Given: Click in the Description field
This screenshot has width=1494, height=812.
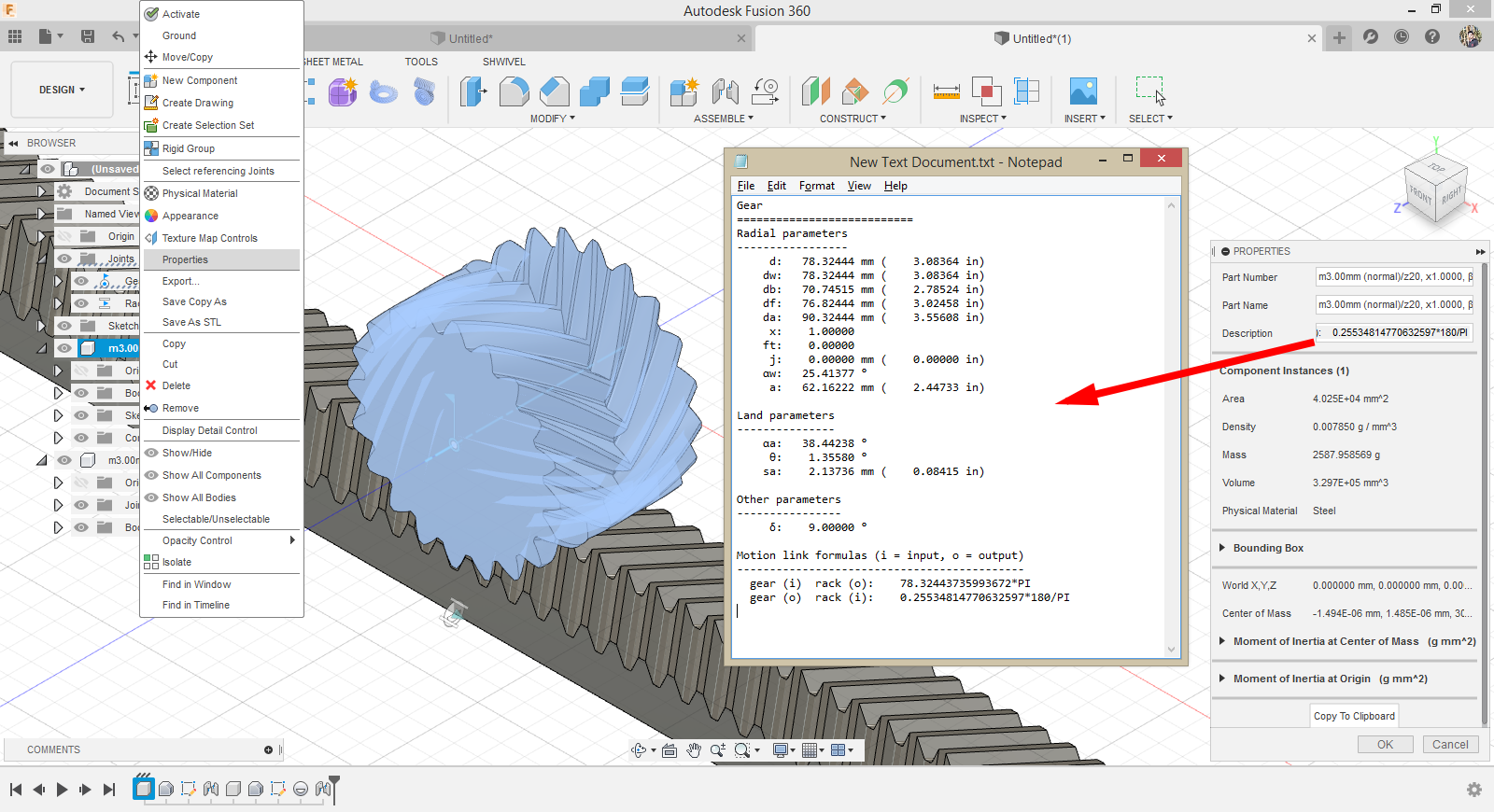Looking at the screenshot, I should (x=1394, y=332).
